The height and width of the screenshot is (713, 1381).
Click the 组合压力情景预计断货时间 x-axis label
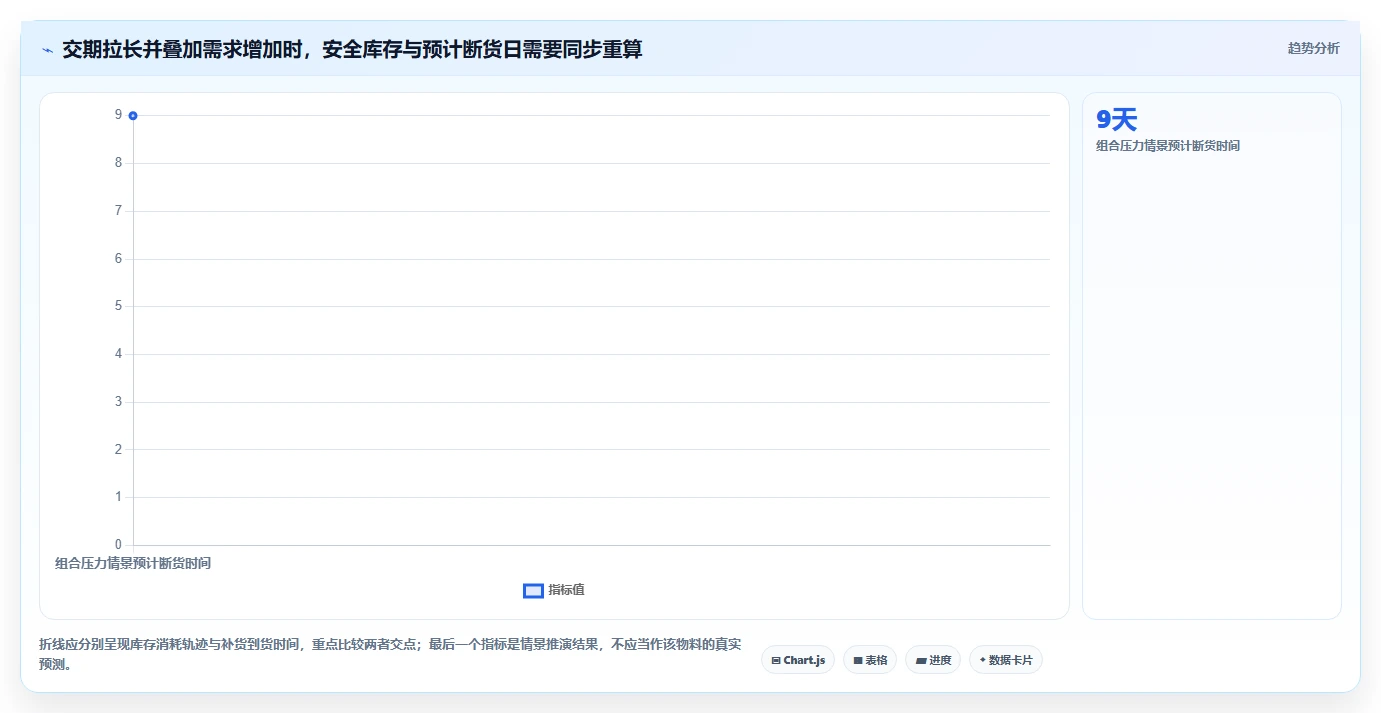pyautogui.click(x=133, y=563)
